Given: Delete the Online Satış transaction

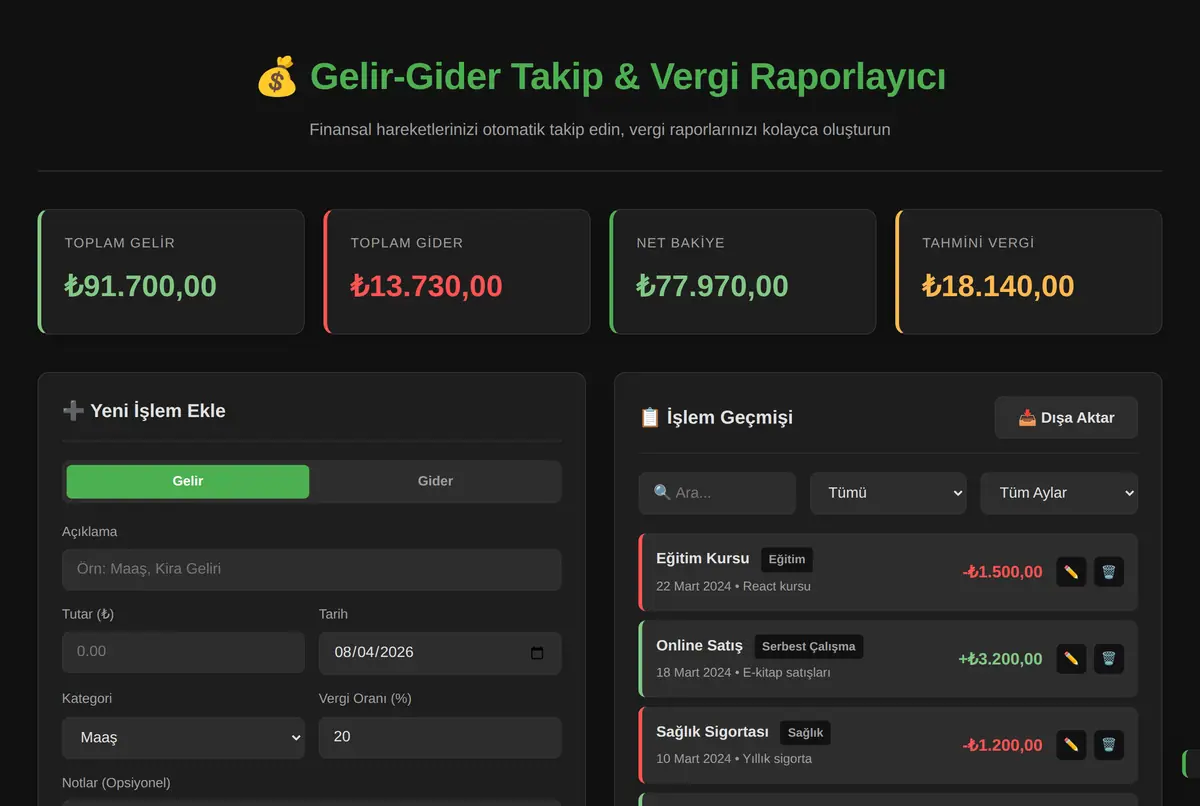Looking at the screenshot, I should [x=1109, y=659].
